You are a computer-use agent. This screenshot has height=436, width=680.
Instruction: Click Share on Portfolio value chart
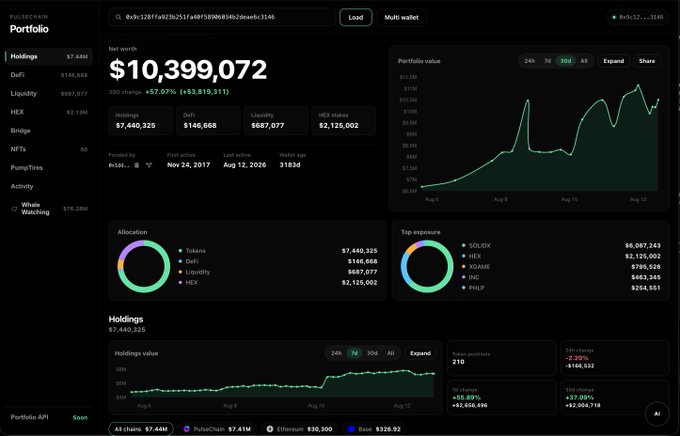tap(647, 61)
